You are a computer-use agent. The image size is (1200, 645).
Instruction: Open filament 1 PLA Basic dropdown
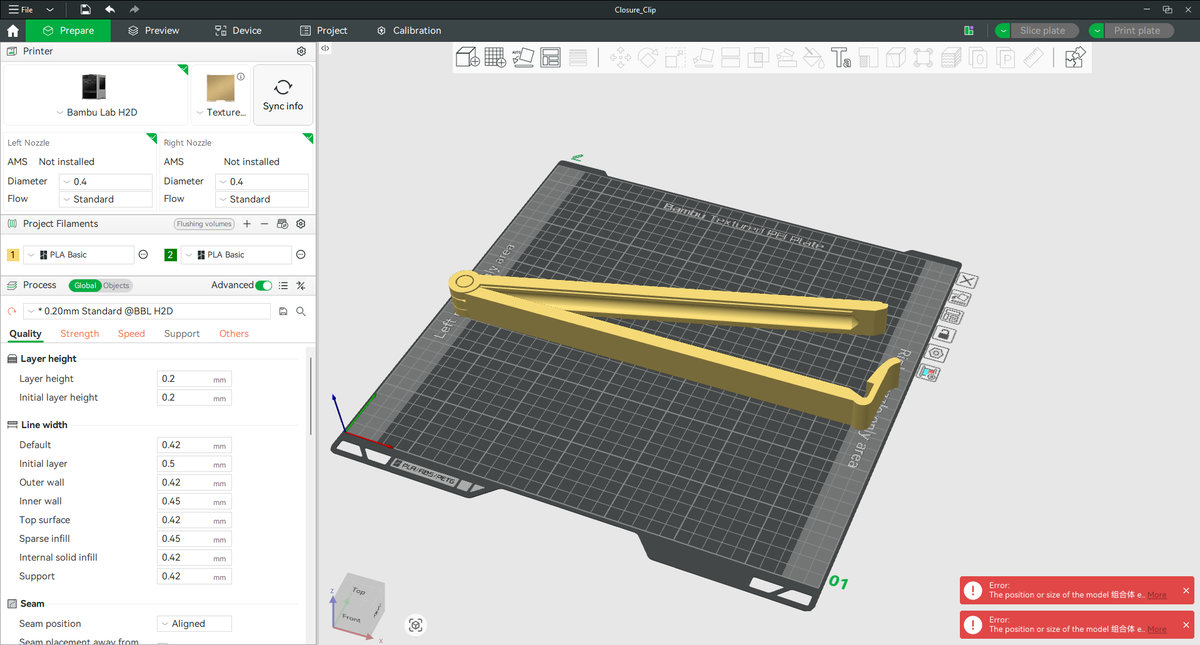click(x=79, y=255)
